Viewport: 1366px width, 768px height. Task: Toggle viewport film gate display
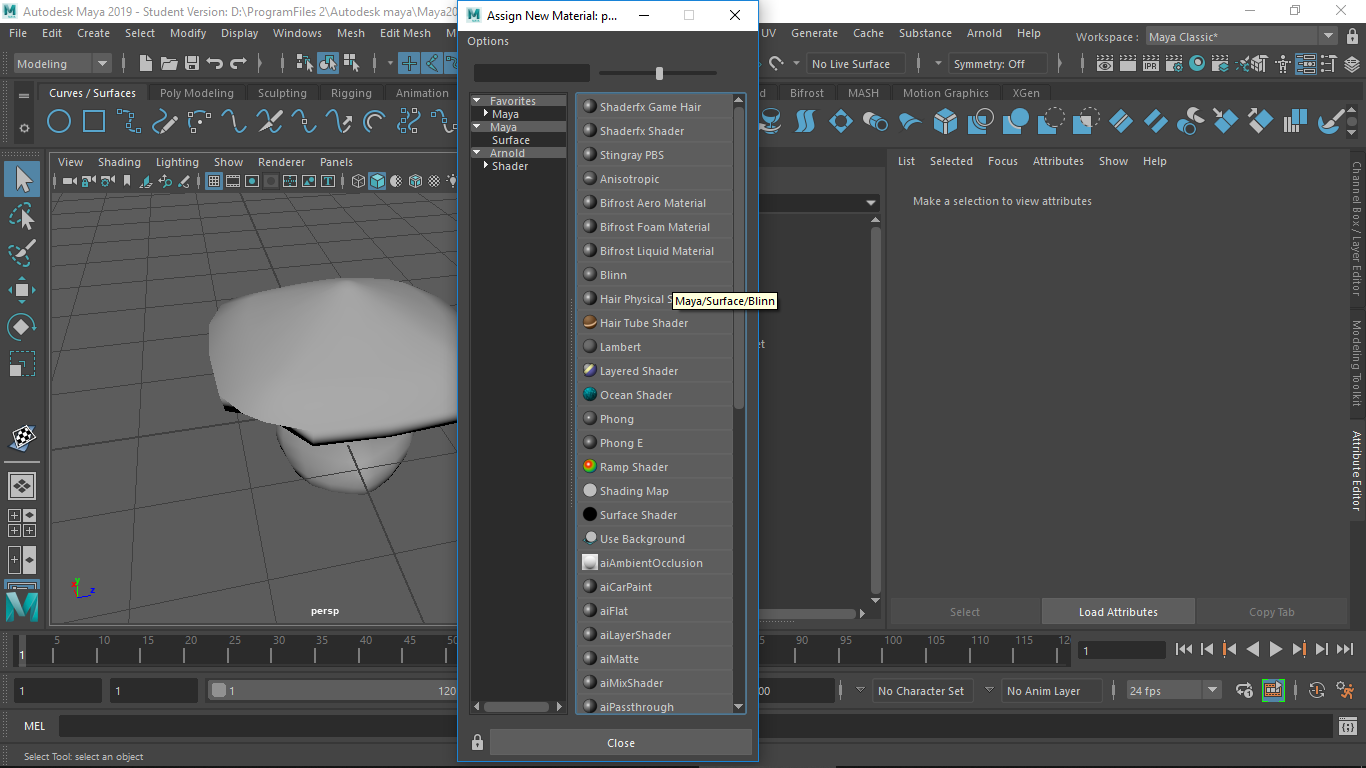[x=233, y=181]
